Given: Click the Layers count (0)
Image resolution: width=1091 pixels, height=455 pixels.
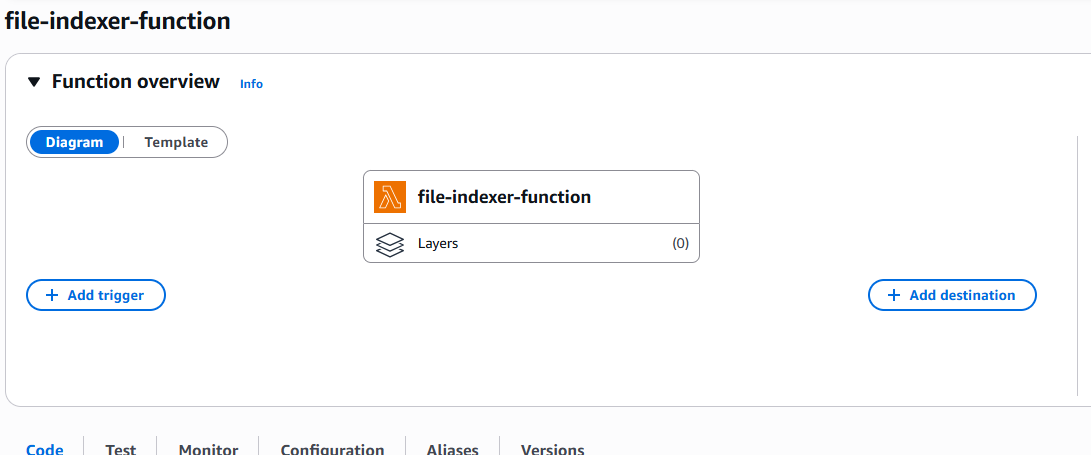Looking at the screenshot, I should (x=680, y=243).
